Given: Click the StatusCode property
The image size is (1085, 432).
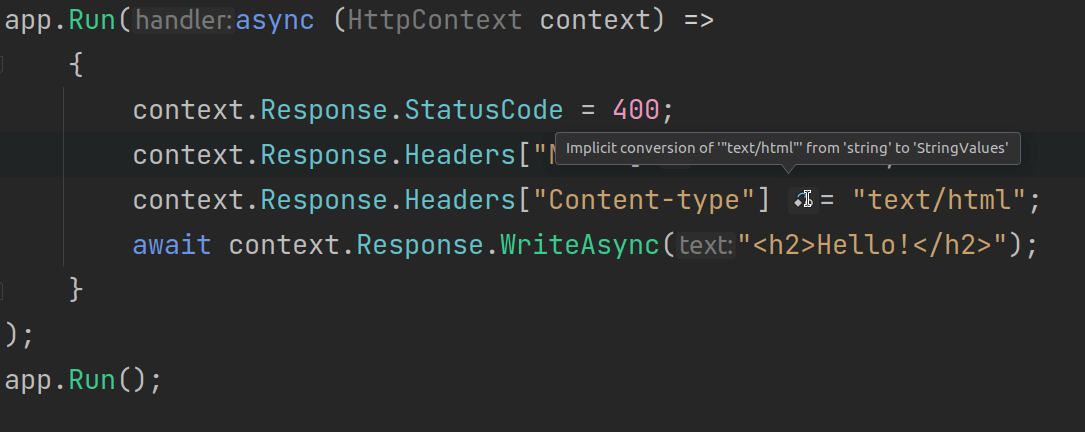Looking at the screenshot, I should click(484, 110).
